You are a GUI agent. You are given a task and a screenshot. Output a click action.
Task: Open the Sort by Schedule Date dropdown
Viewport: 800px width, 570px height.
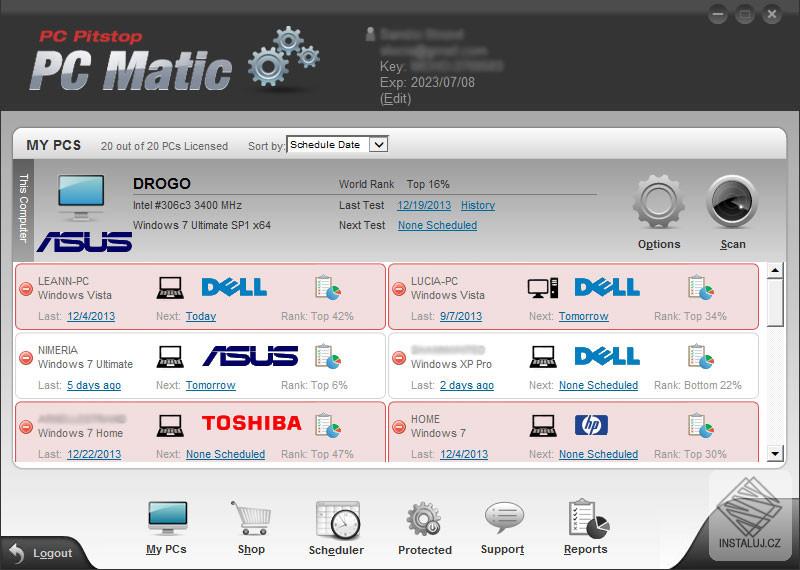[x=337, y=145]
